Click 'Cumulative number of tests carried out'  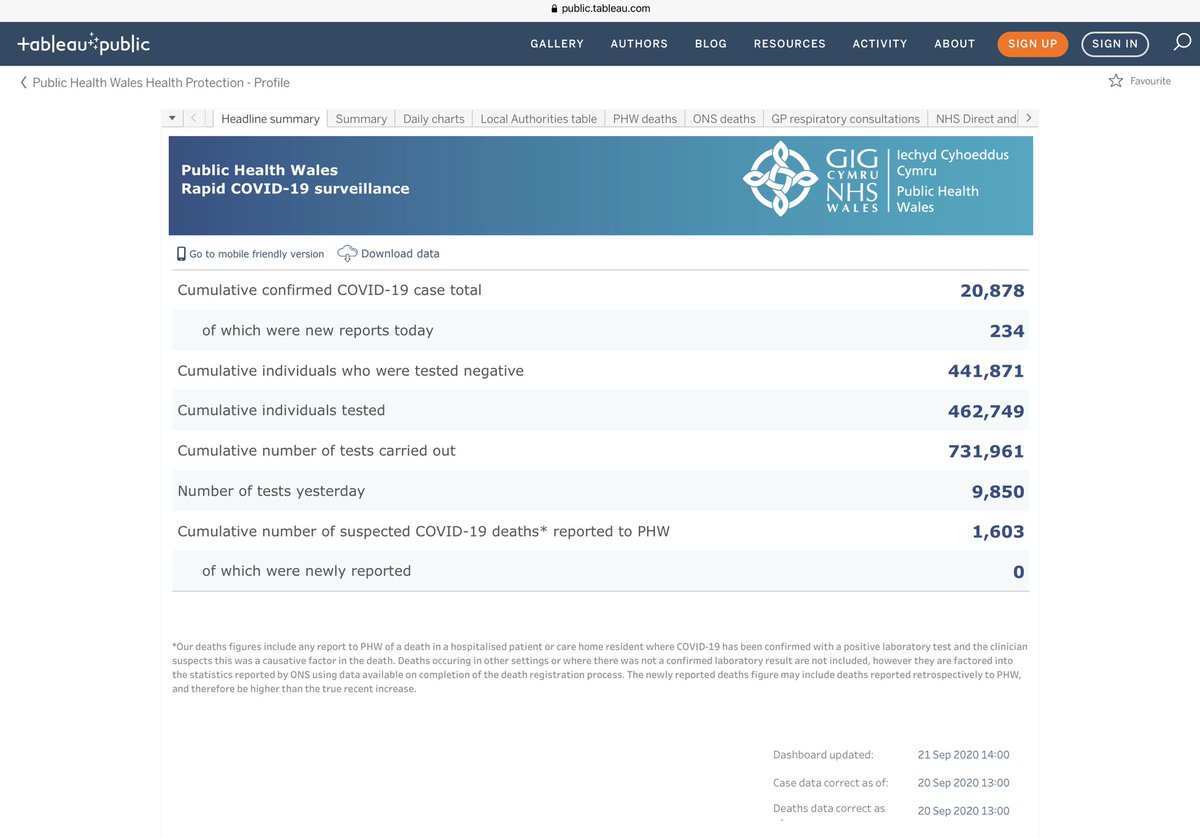pyautogui.click(x=316, y=450)
